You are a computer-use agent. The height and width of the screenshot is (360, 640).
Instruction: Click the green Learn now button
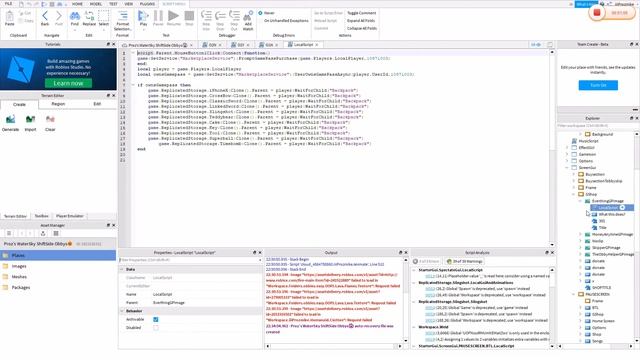pos(68,83)
